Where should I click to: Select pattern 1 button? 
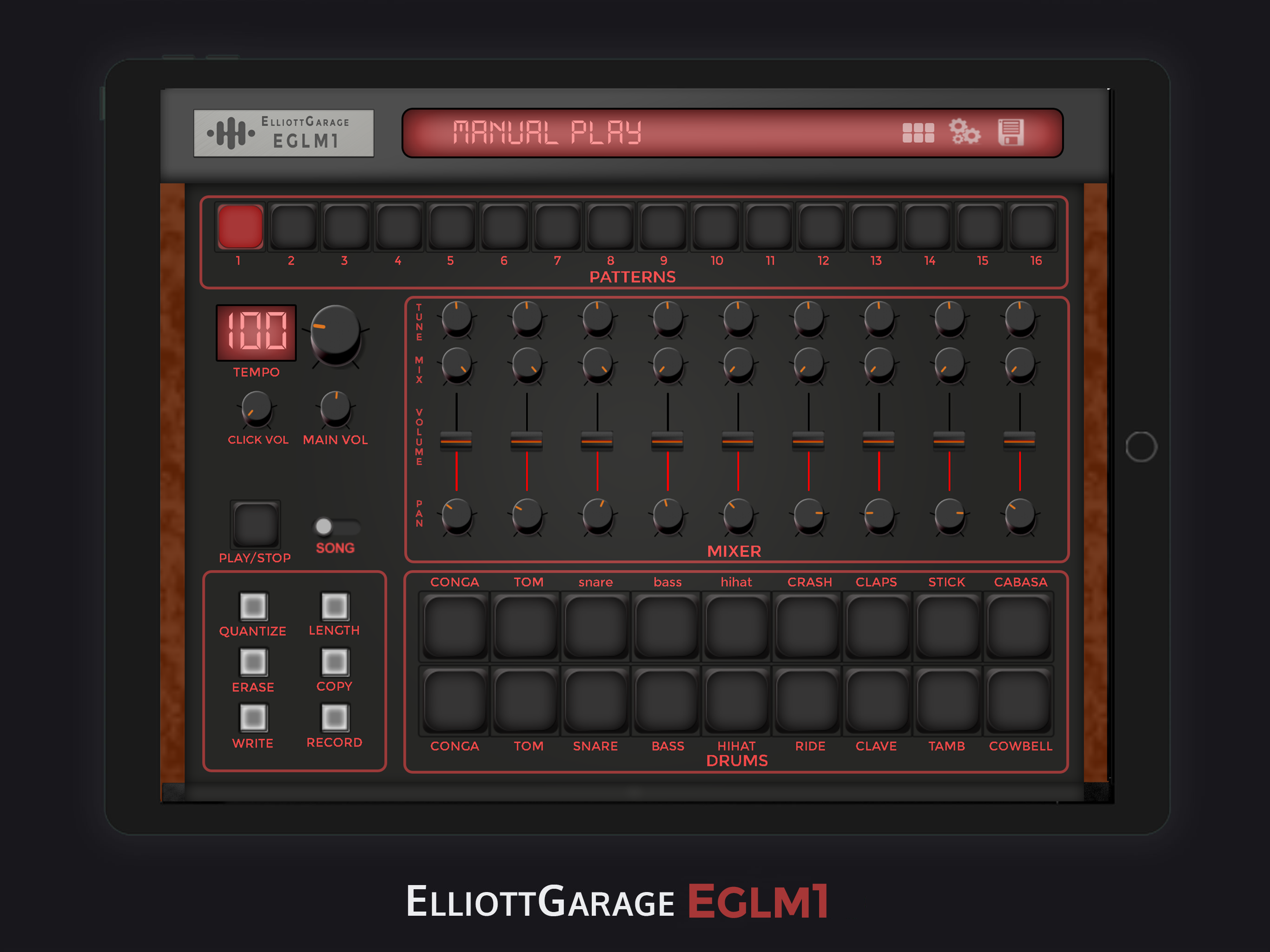point(240,227)
